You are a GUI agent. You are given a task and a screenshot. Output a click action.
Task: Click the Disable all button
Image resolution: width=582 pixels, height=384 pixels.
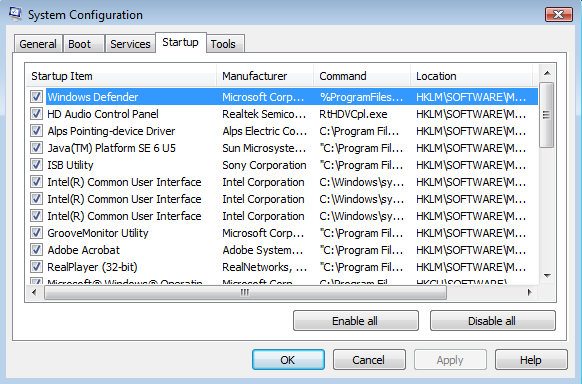click(493, 321)
